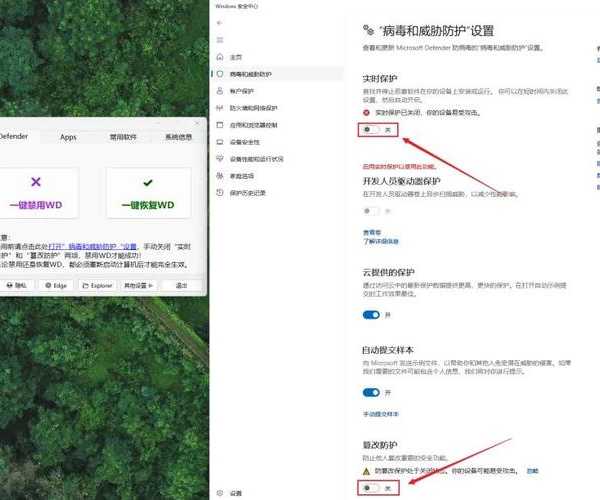Toggle 自动提交样本 switch
600x500 pixels.
[x=371, y=393]
